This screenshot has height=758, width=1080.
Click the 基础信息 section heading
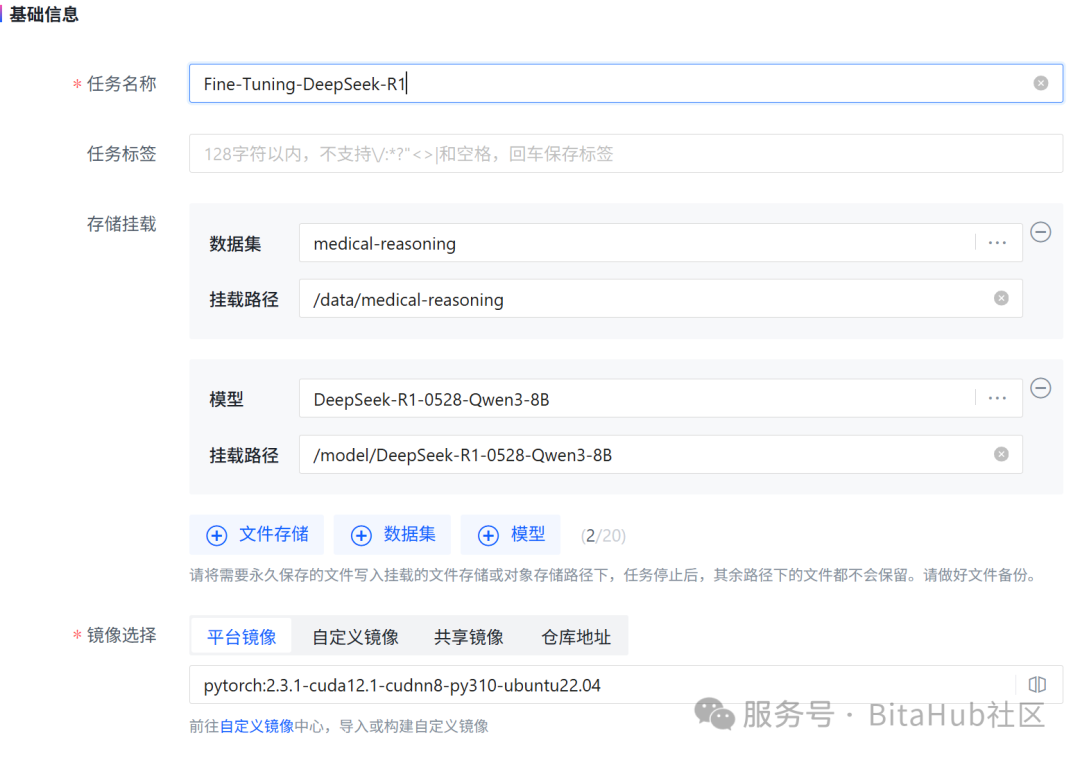coord(44,14)
